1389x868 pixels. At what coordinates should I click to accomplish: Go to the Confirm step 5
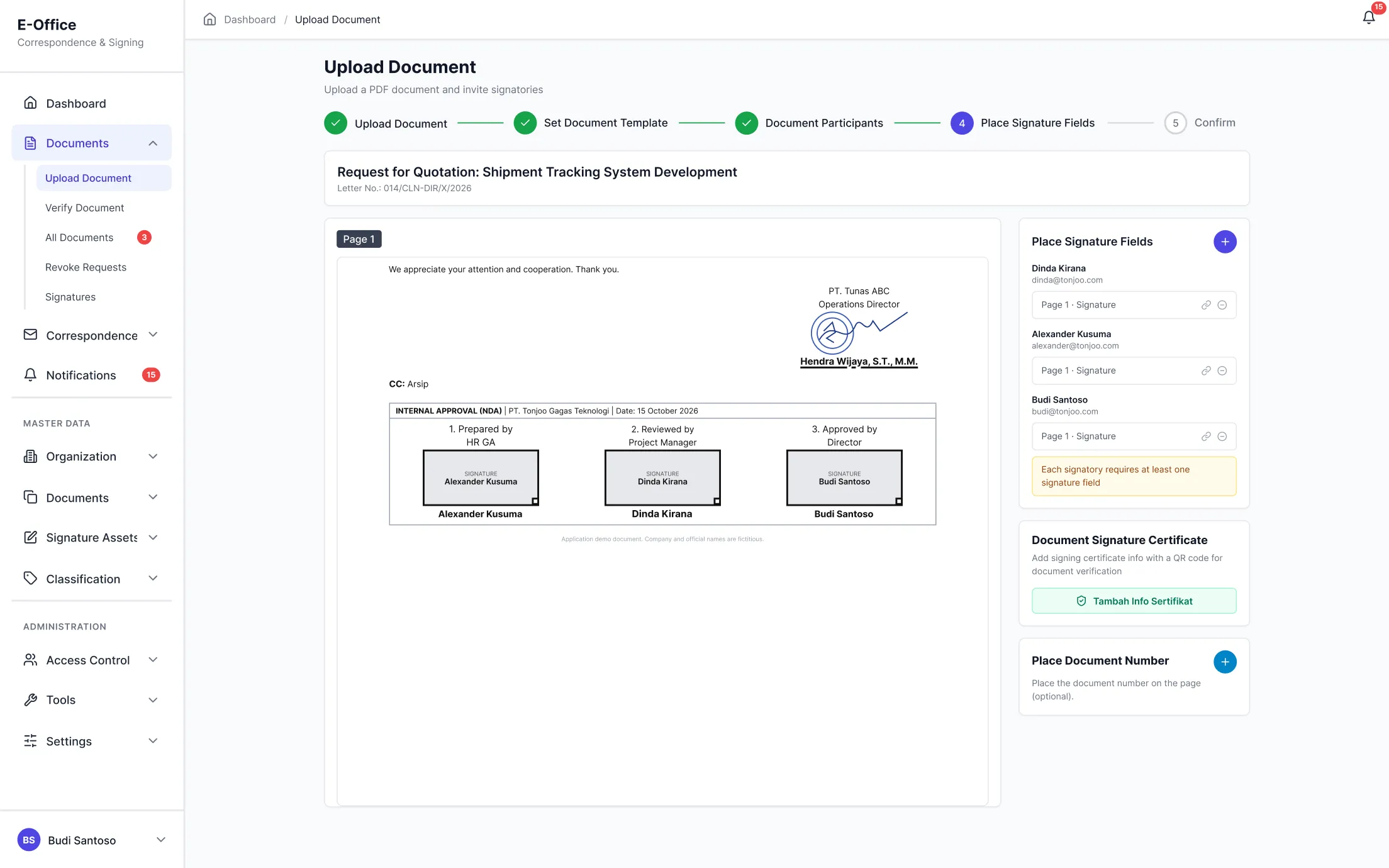coord(1200,123)
